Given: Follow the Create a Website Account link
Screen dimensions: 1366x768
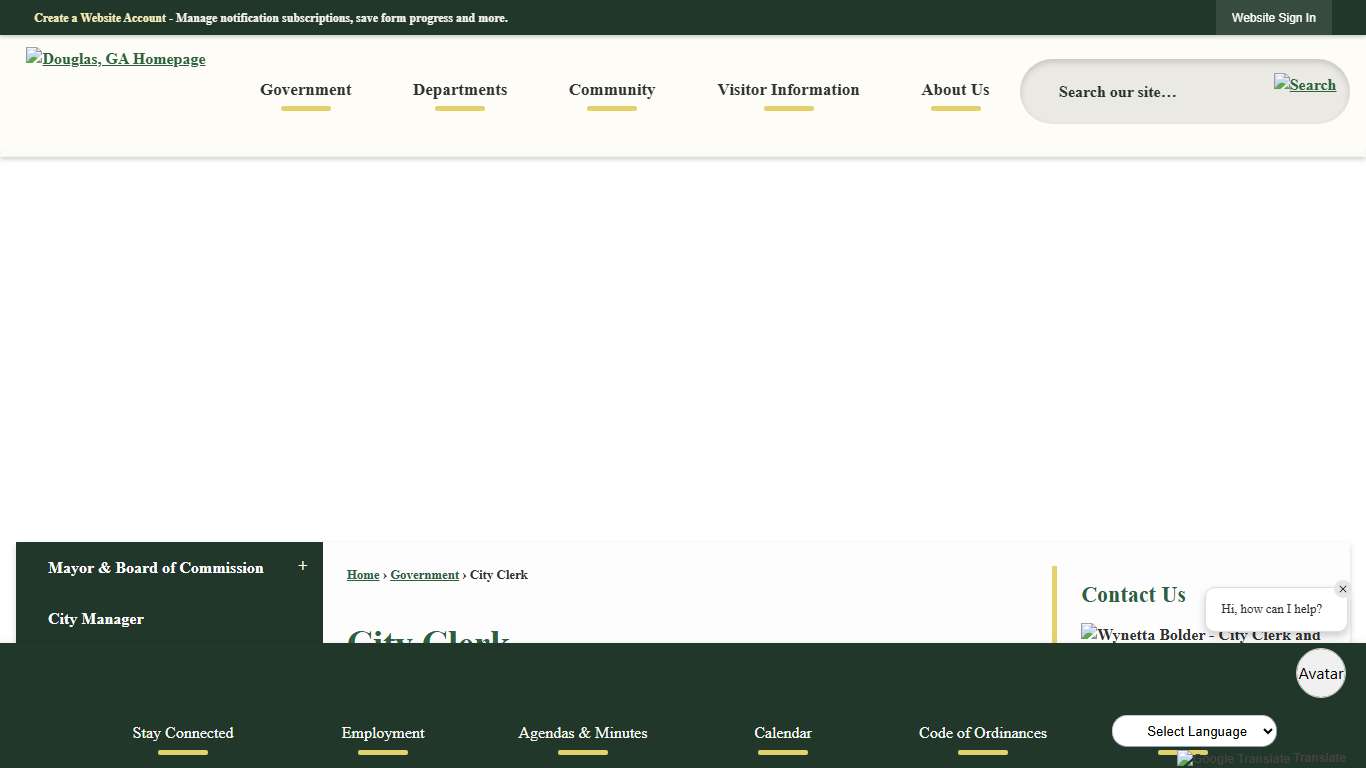Looking at the screenshot, I should [x=99, y=17].
